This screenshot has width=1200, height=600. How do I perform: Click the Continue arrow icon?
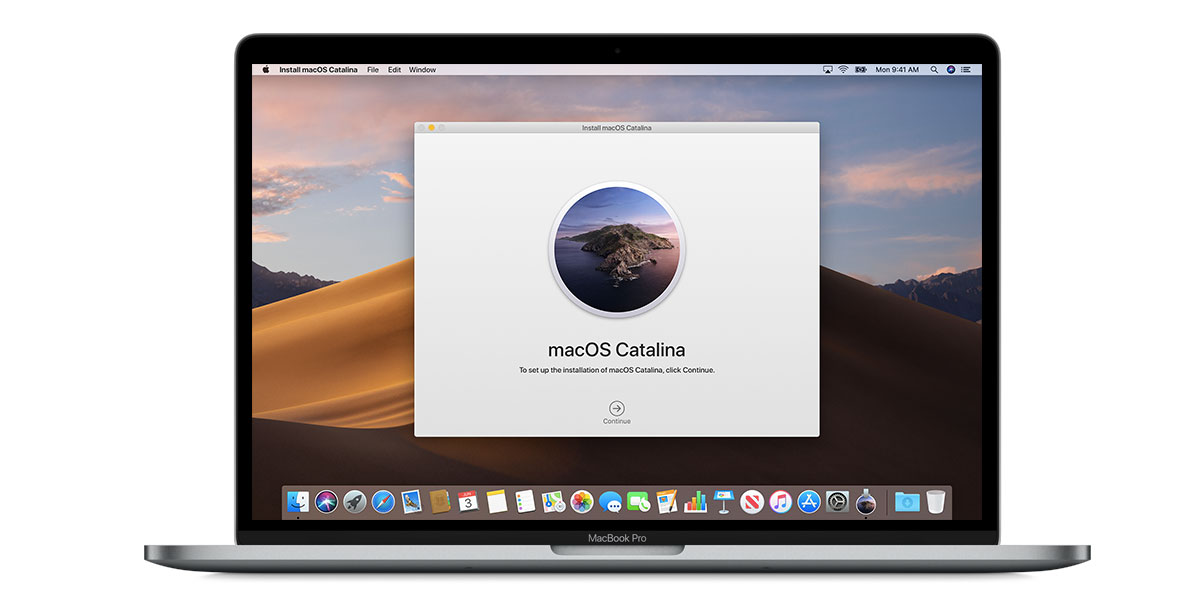coord(617,408)
